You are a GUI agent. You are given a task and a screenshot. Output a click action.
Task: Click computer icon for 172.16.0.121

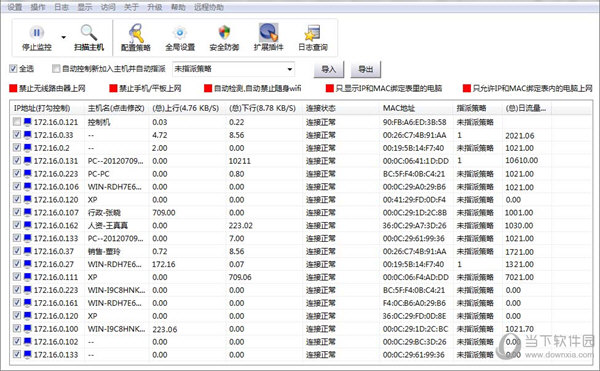(28, 122)
